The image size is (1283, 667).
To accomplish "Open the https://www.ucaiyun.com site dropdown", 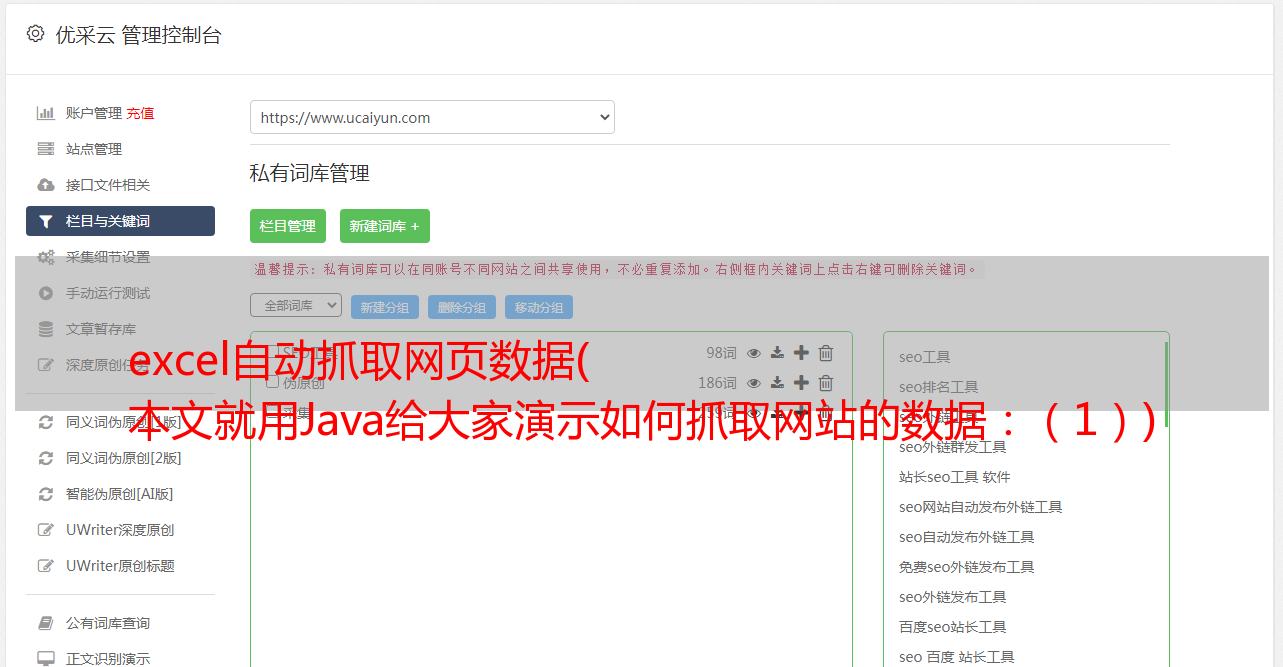I will pos(432,117).
